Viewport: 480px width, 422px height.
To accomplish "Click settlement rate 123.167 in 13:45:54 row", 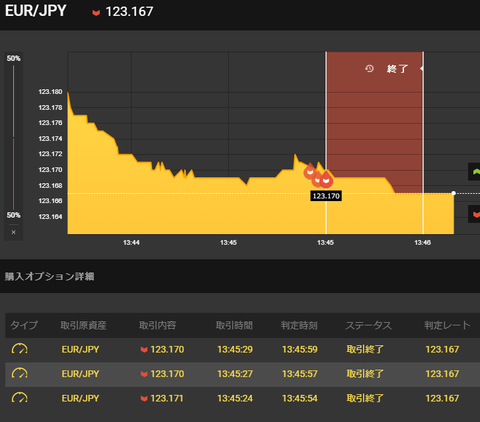I will 442,398.
